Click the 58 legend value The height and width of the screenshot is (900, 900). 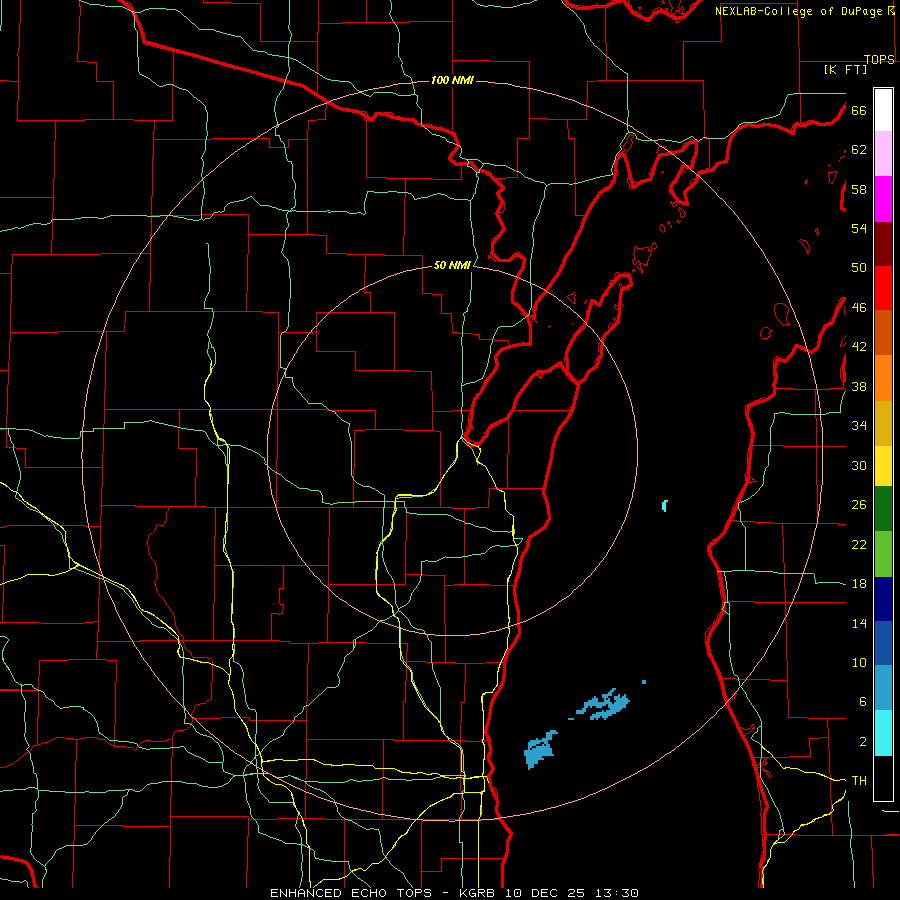coord(859,189)
